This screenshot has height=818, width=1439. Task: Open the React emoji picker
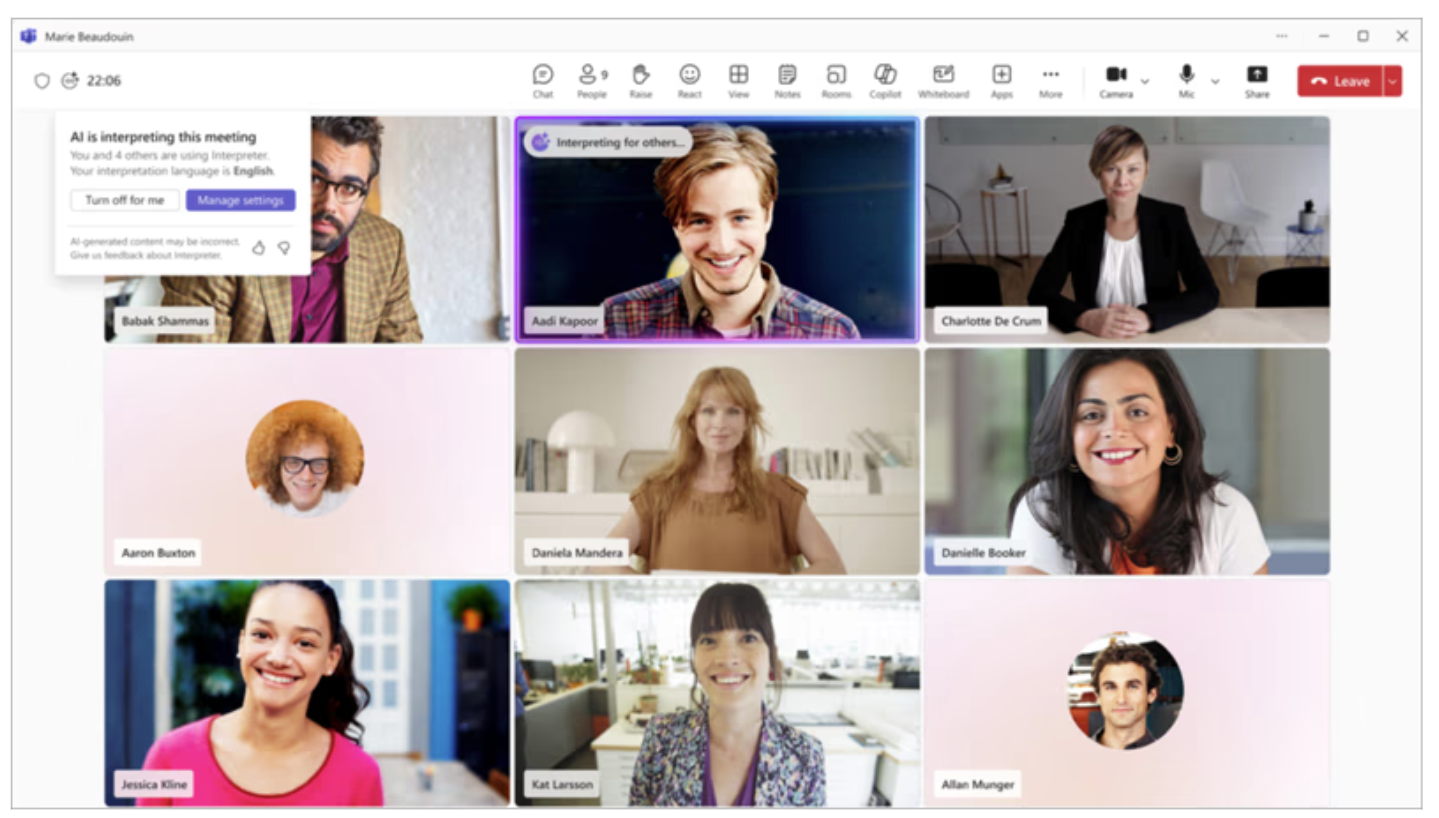click(x=689, y=80)
